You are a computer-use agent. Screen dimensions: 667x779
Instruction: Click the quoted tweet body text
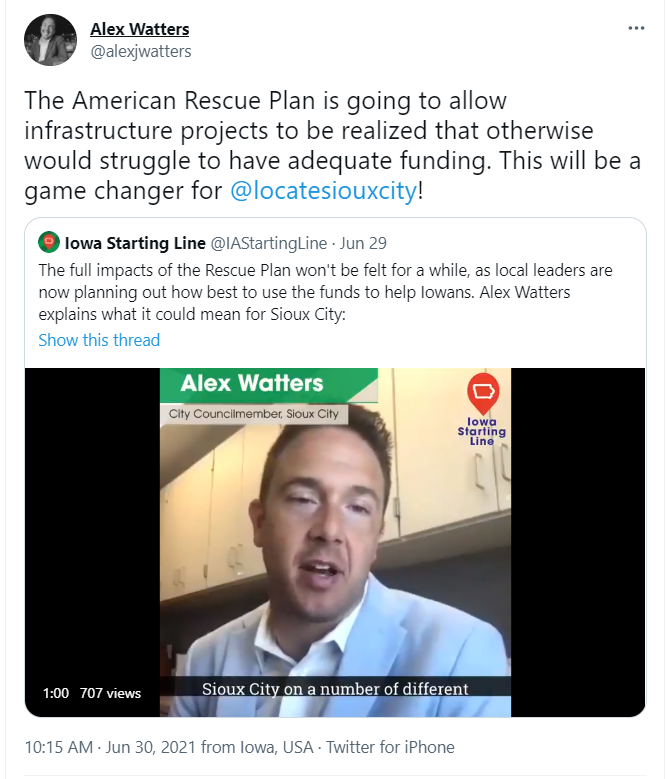(x=325, y=292)
